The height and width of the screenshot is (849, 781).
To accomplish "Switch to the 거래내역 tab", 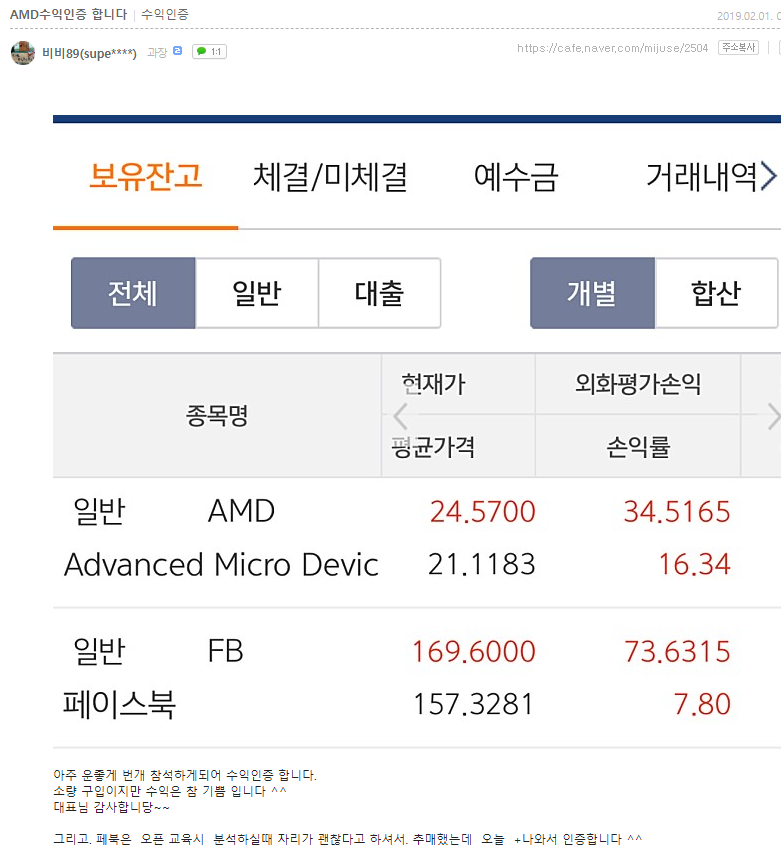I will tap(701, 177).
